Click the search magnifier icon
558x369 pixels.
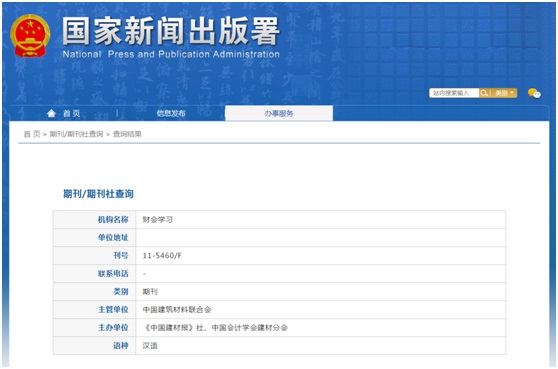click(x=484, y=93)
